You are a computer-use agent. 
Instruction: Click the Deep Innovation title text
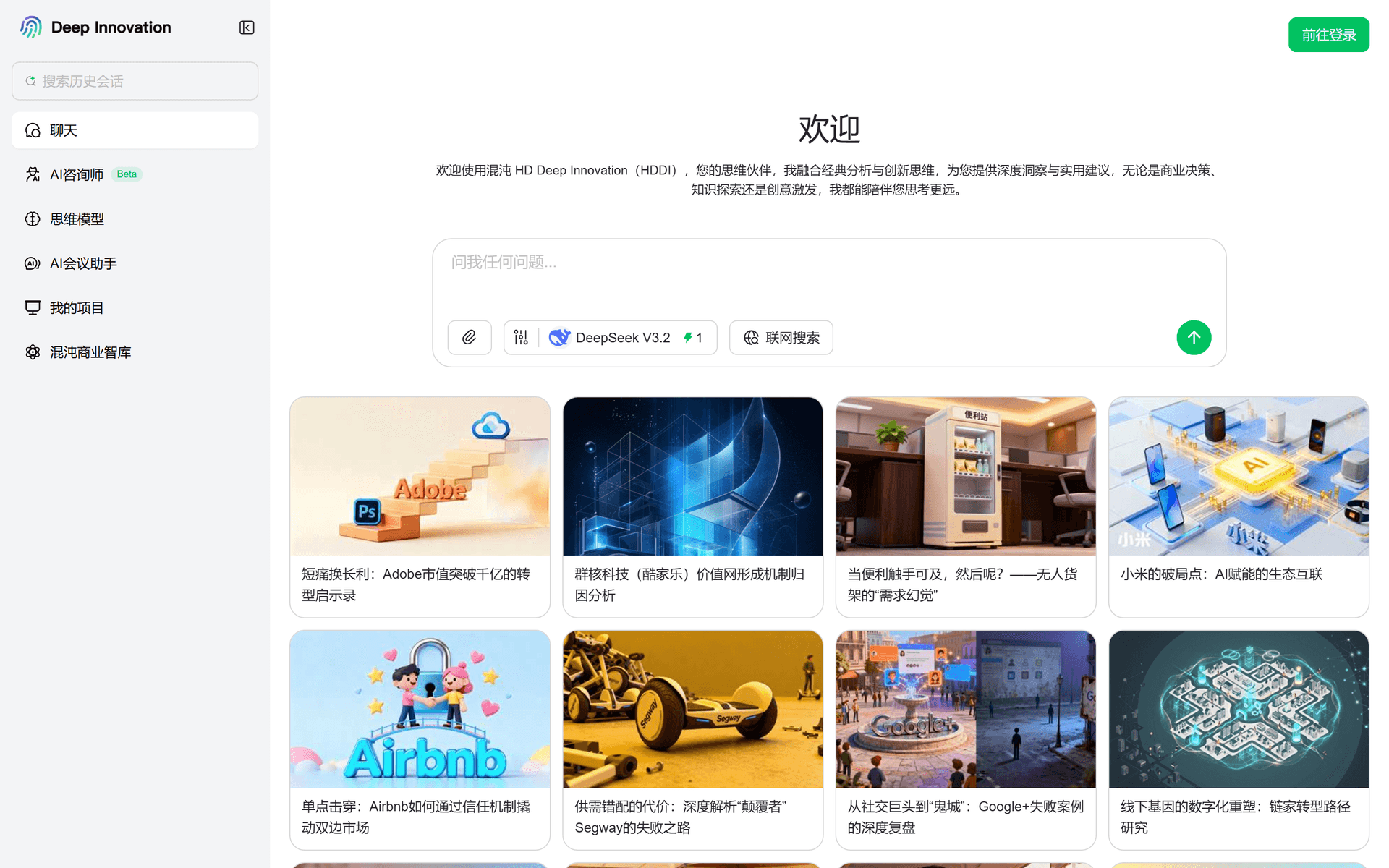(x=111, y=27)
